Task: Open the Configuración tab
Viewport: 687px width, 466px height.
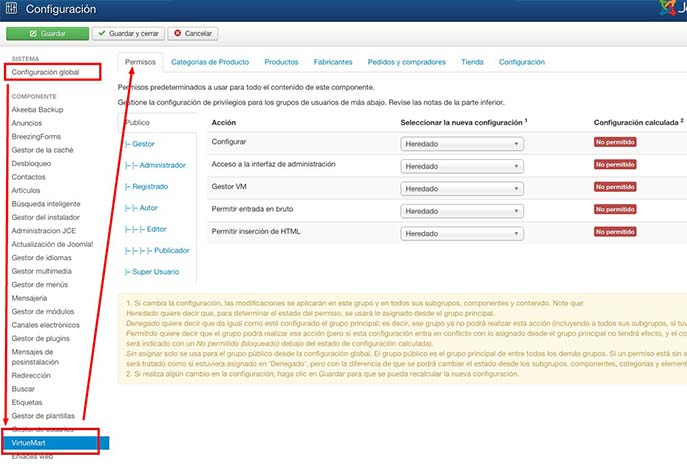Action: pyautogui.click(x=522, y=62)
